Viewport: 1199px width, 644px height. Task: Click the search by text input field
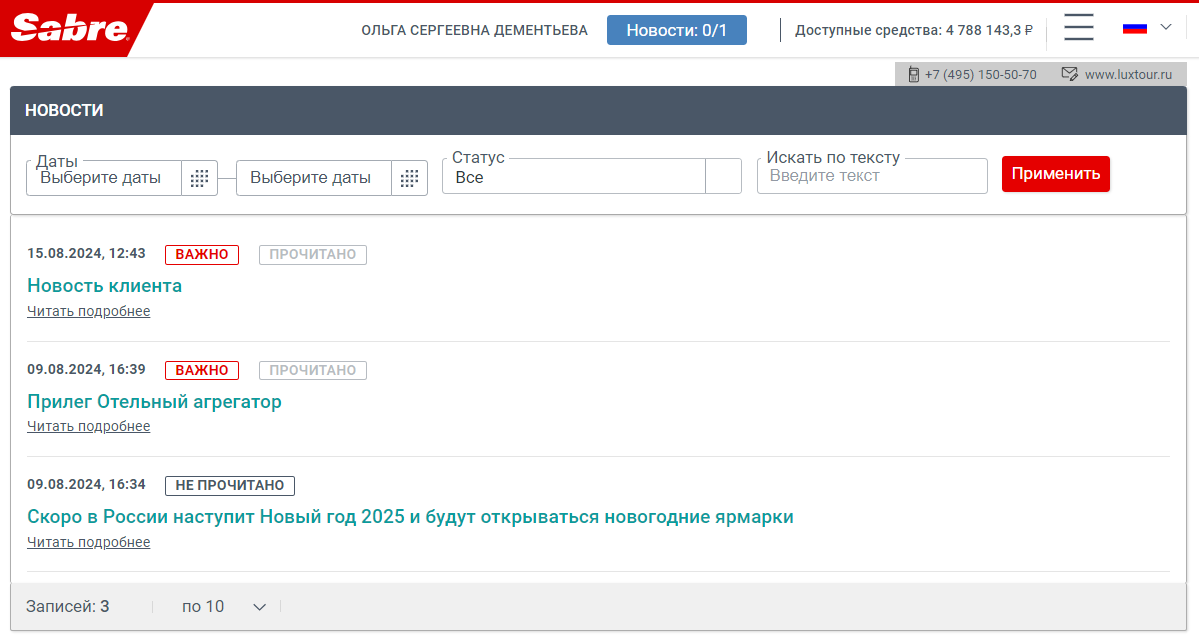871,177
